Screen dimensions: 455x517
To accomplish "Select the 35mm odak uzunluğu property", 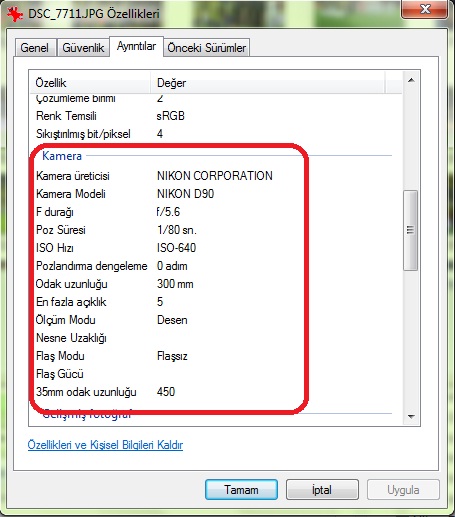I will 86,392.
